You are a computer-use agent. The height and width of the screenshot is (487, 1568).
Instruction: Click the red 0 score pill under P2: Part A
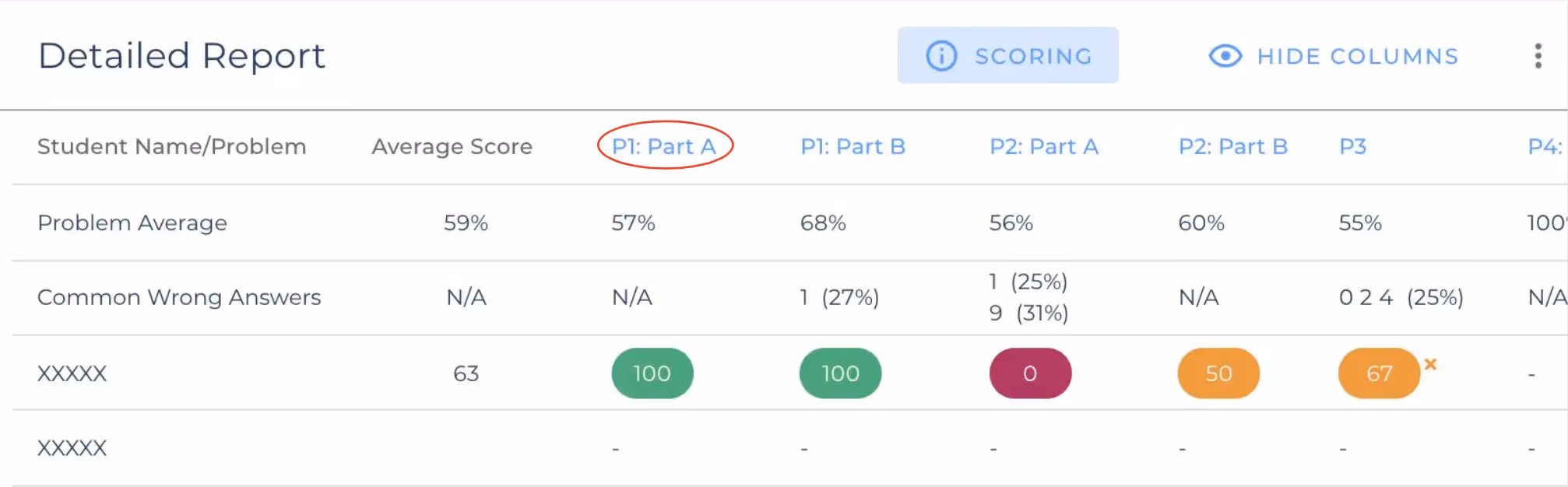1030,373
